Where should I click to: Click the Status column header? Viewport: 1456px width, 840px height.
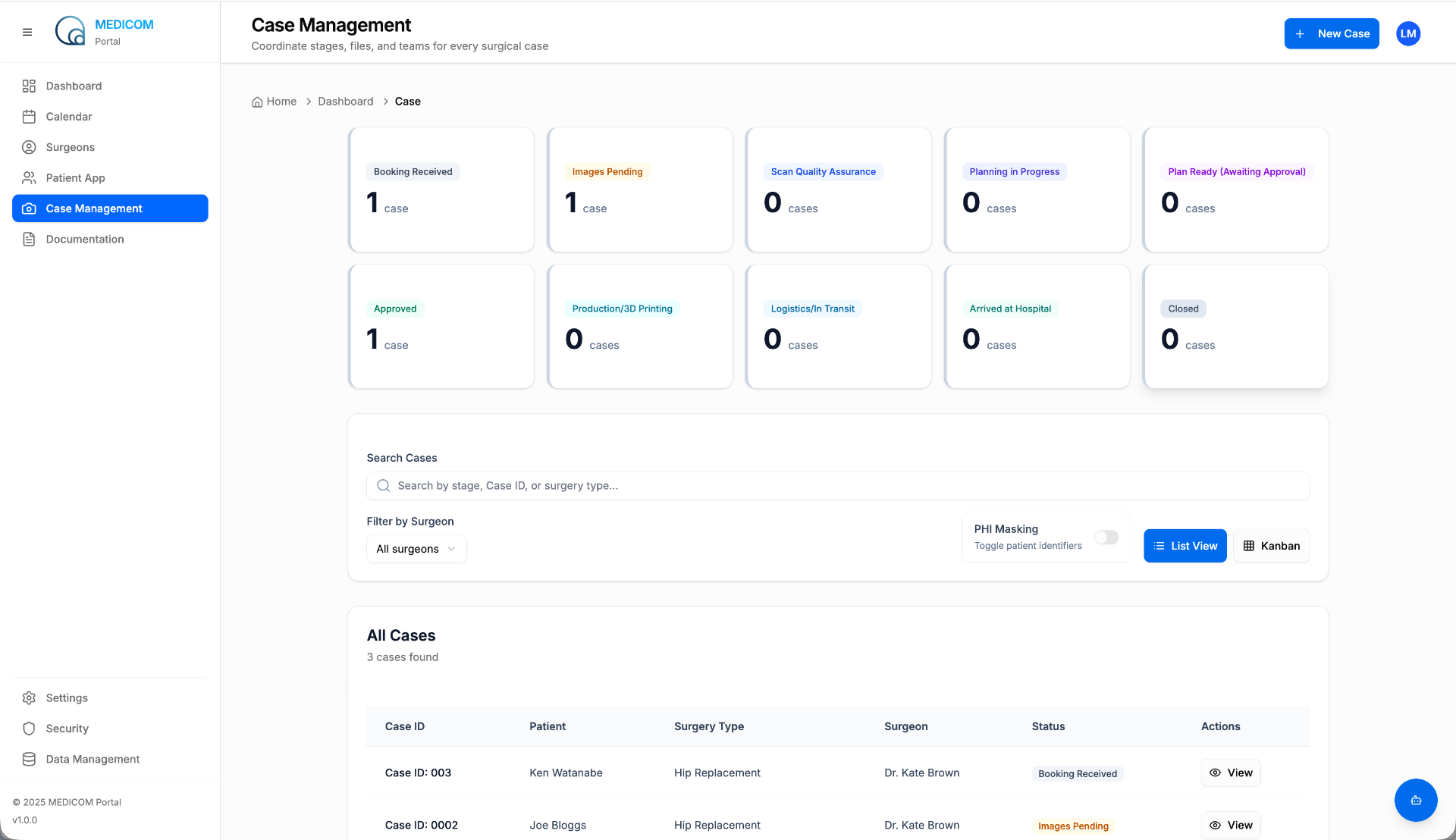pyautogui.click(x=1049, y=726)
